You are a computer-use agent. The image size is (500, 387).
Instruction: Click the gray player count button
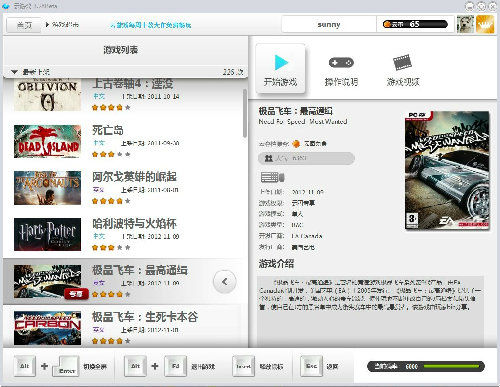tap(306, 158)
